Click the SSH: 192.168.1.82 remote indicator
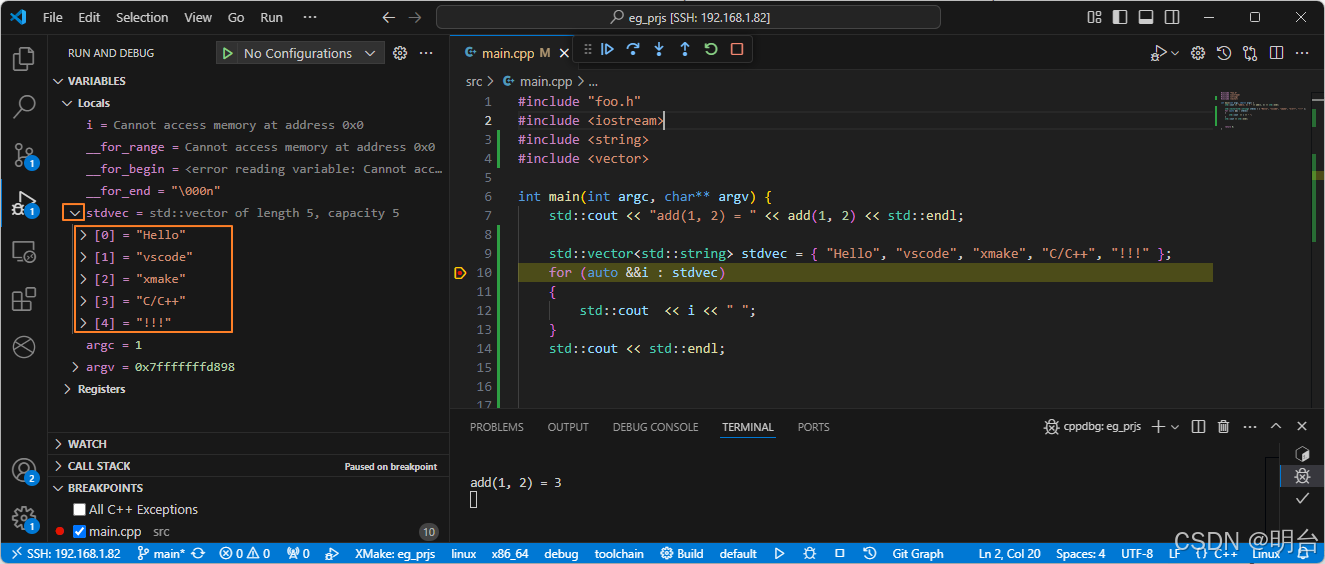The image size is (1325, 564). pyautogui.click(x=65, y=553)
